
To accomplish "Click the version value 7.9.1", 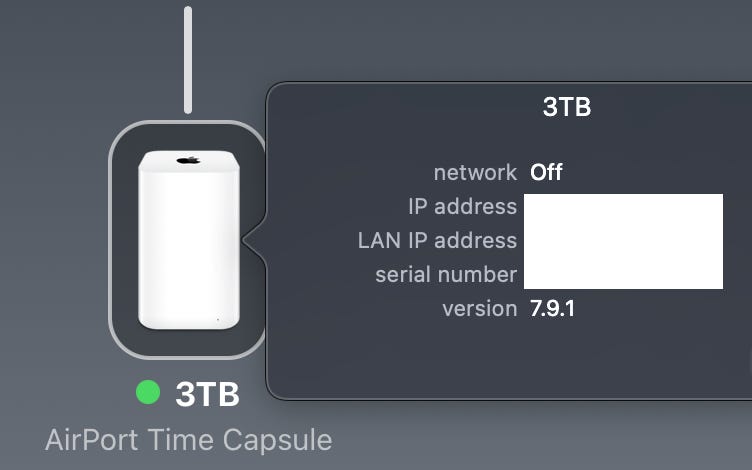I will (x=552, y=308).
